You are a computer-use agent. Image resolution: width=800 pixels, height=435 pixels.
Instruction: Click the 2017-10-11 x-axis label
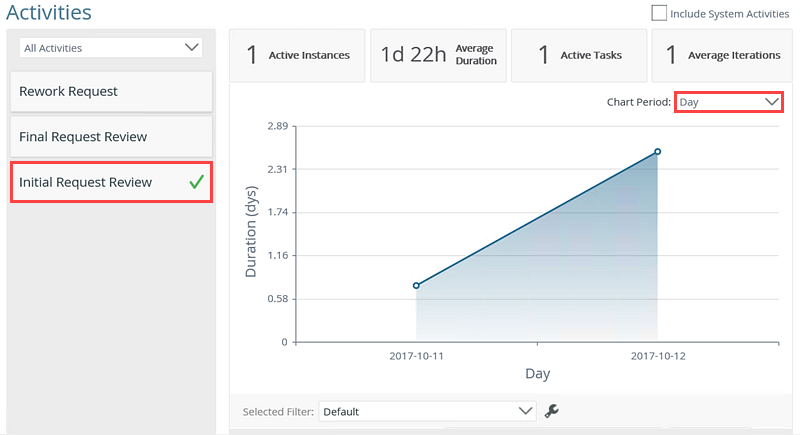[416, 355]
